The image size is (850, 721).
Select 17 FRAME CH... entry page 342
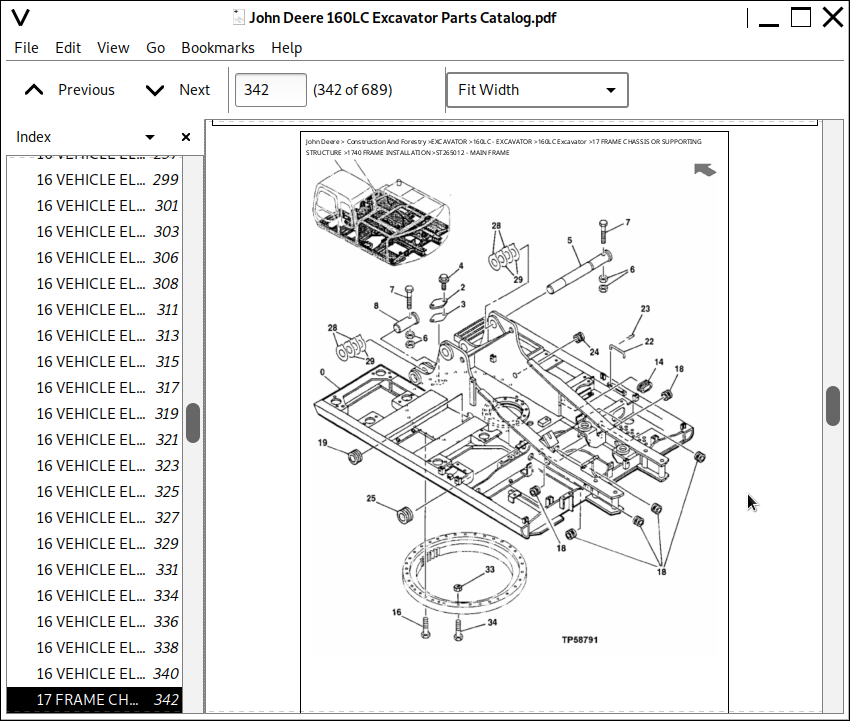(95, 700)
